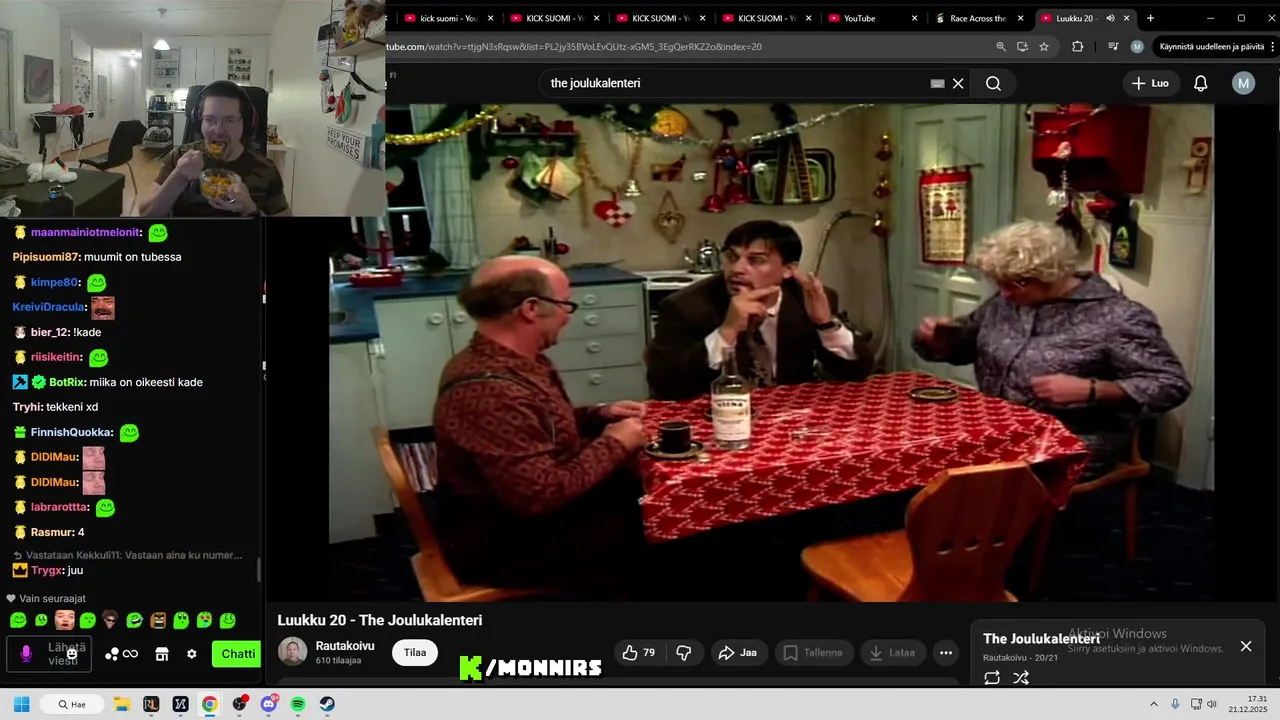This screenshot has height=720, width=1280.
Task: Click the chat scrollbar
Action: [x=260, y=570]
